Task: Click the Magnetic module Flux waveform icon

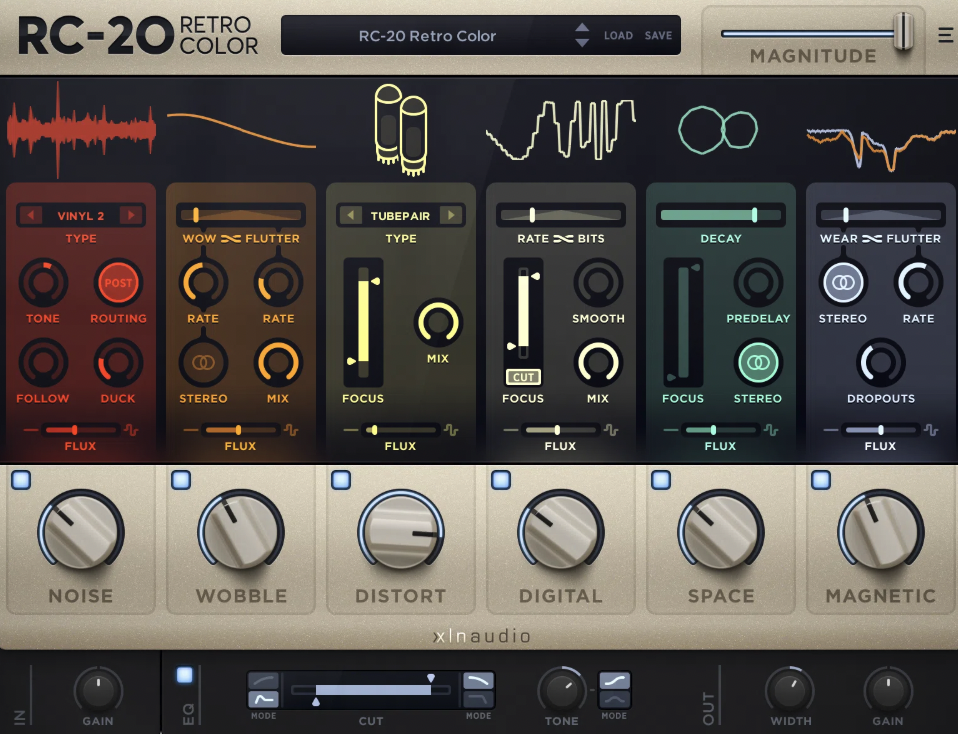Action: [932, 430]
